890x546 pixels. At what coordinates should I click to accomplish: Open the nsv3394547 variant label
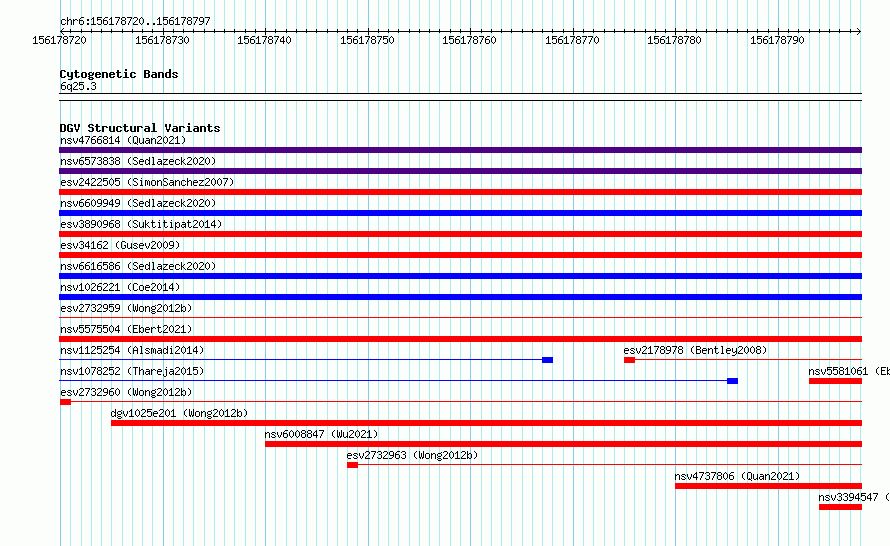854,497
